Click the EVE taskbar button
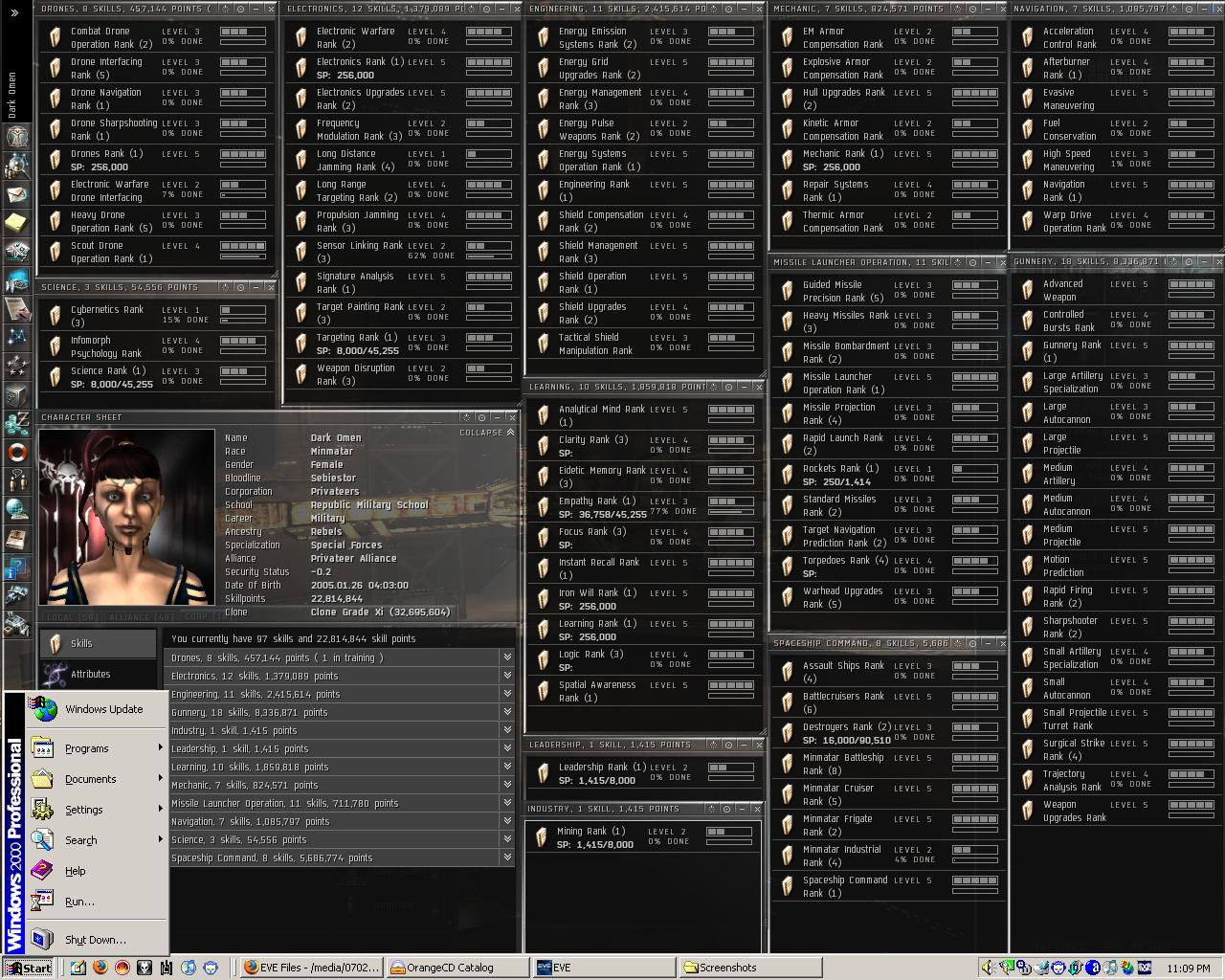Screen dimensions: 1225x980 (x=604, y=968)
